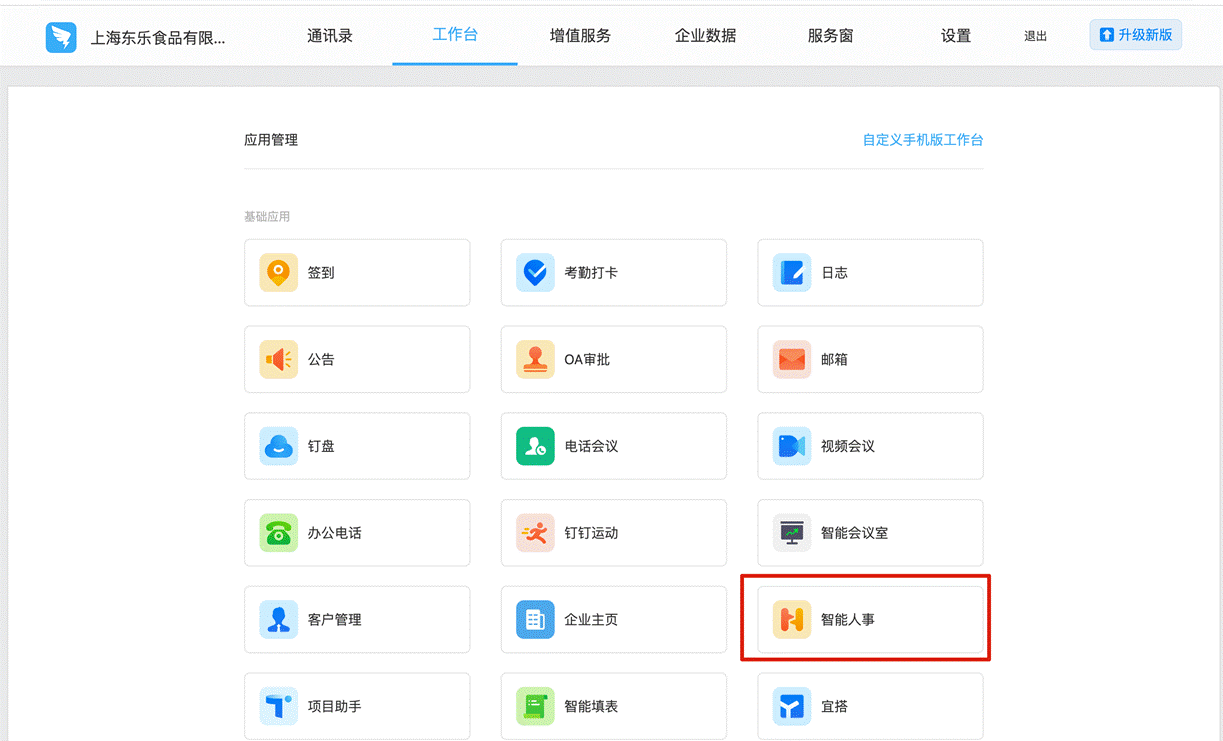Open the 钉钉运动 running figure icon
Screen dimensions: 1223x741
[x=535, y=533]
